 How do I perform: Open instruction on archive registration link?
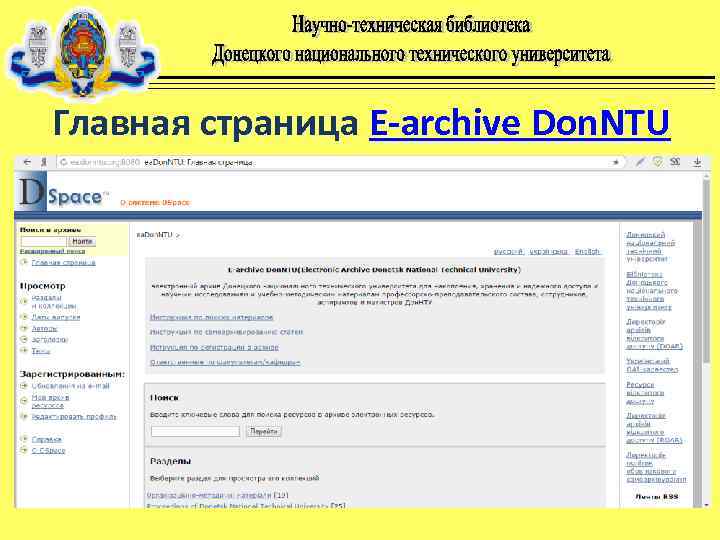point(214,348)
